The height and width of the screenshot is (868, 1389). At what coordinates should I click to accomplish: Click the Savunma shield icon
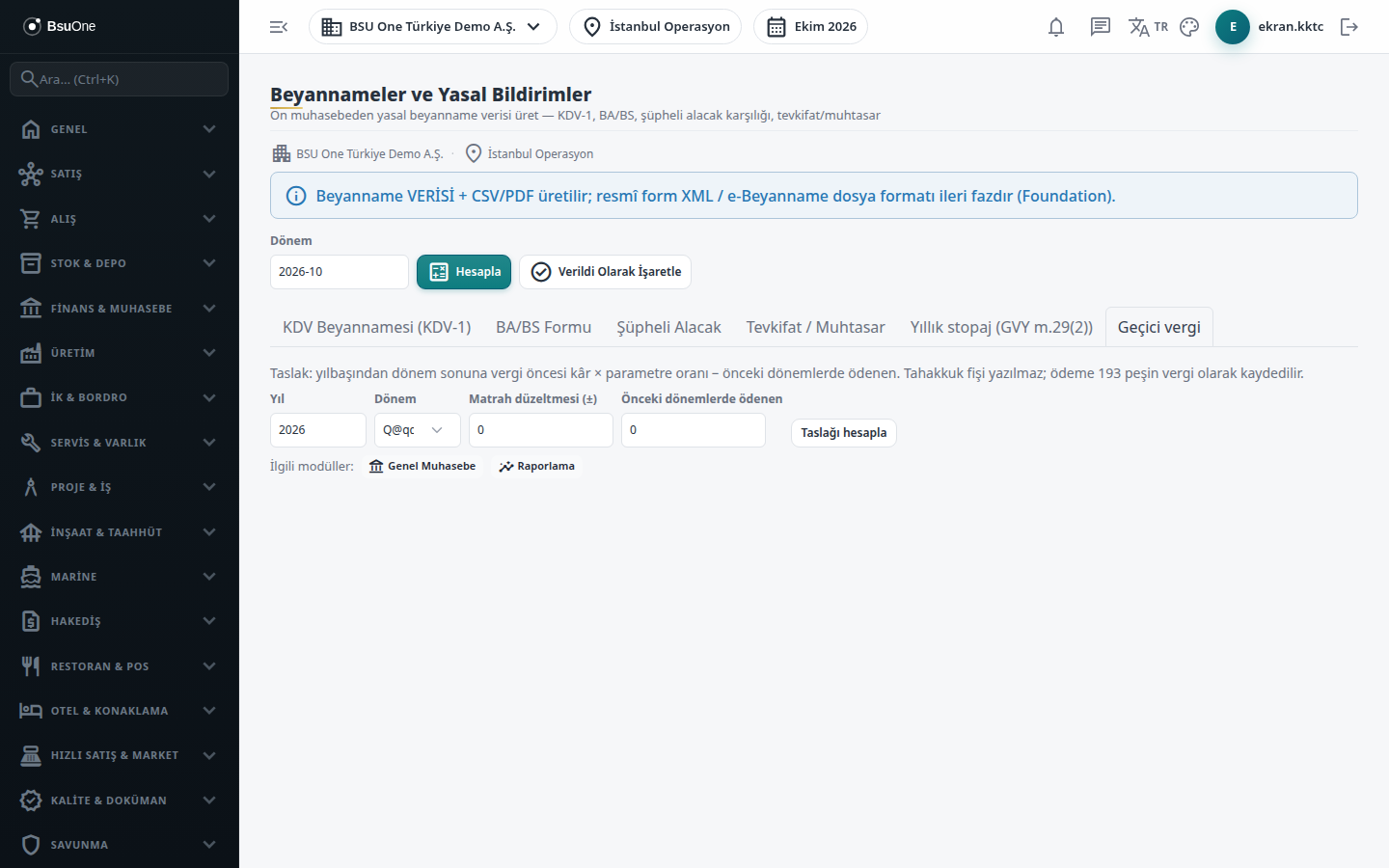pos(31,845)
